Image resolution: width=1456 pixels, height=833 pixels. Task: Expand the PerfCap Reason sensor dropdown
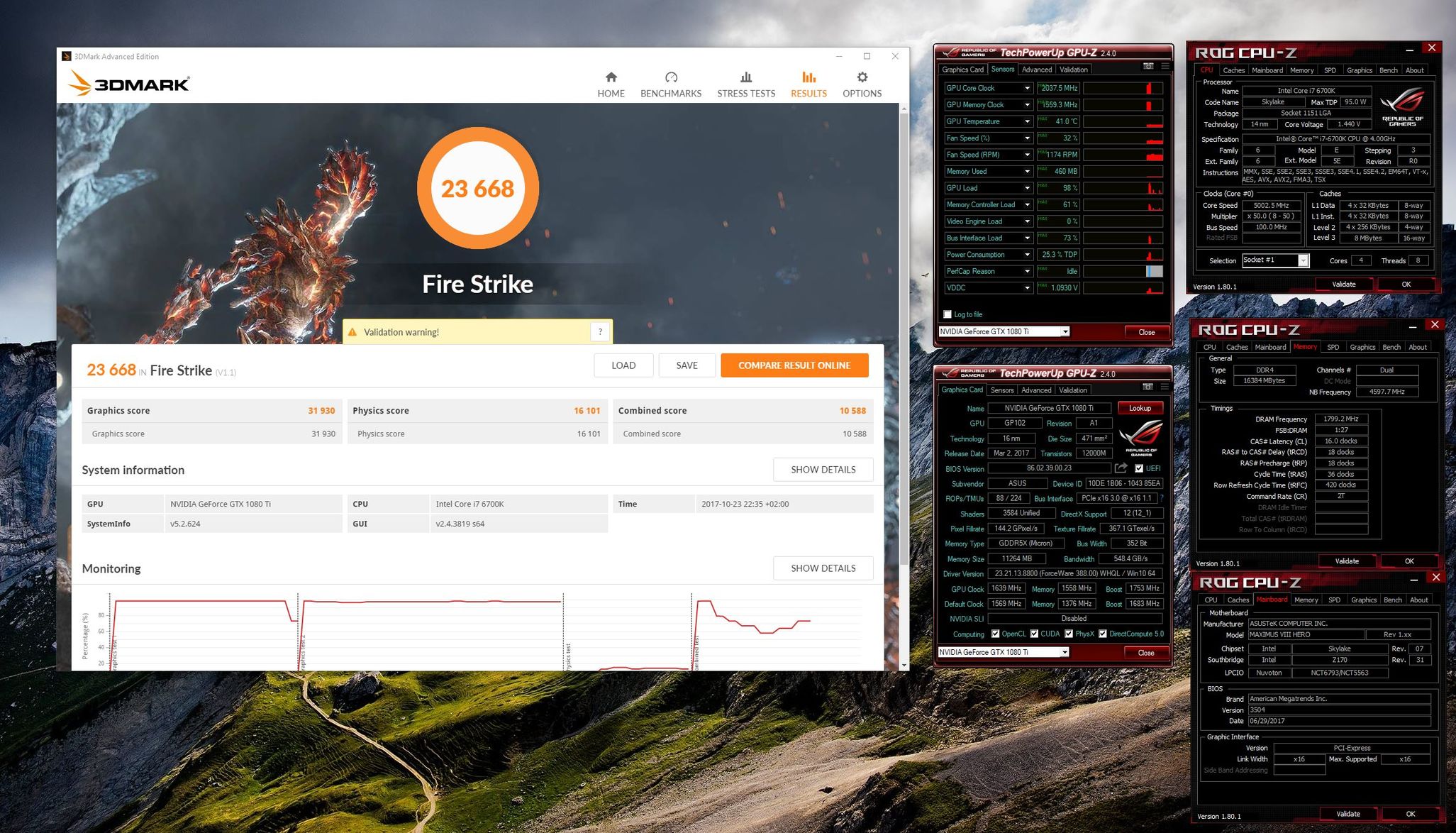[x=1026, y=271]
